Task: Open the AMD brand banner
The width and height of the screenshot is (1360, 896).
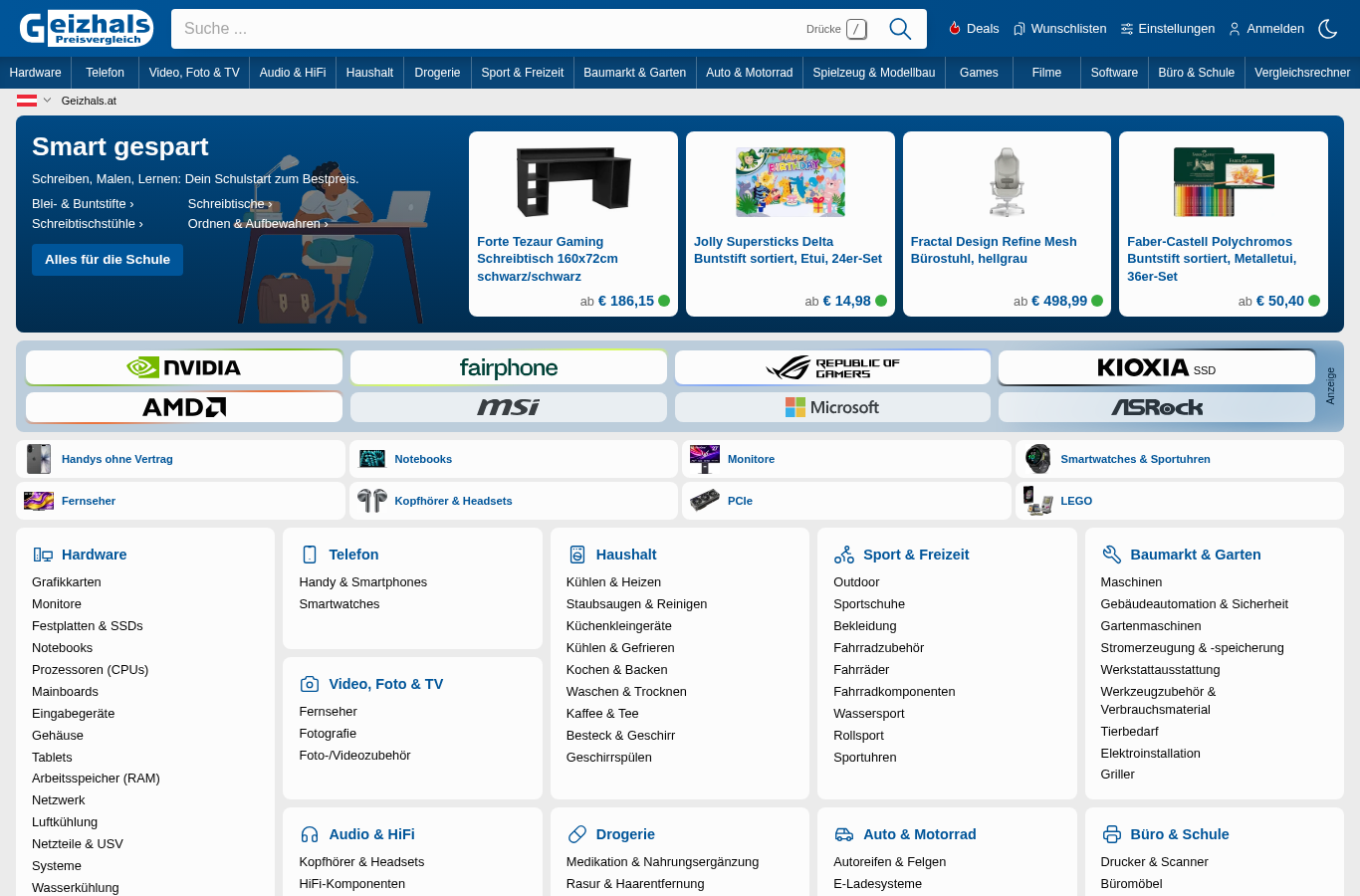Action: point(184,407)
